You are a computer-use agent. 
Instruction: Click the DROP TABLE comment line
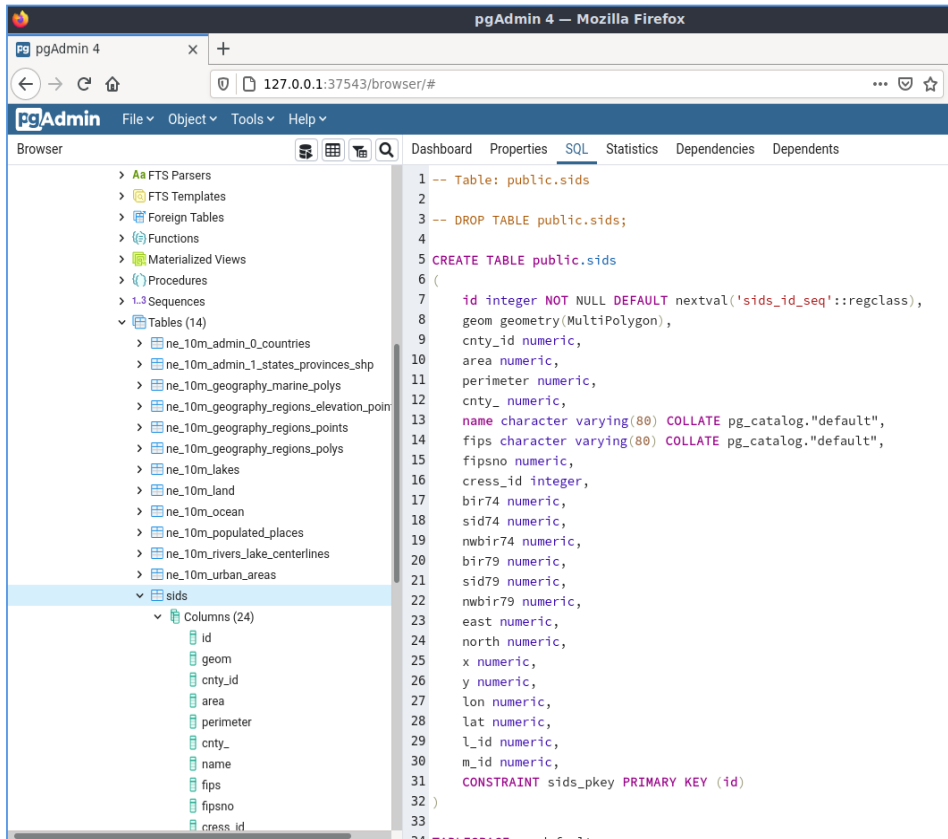pyautogui.click(x=529, y=220)
